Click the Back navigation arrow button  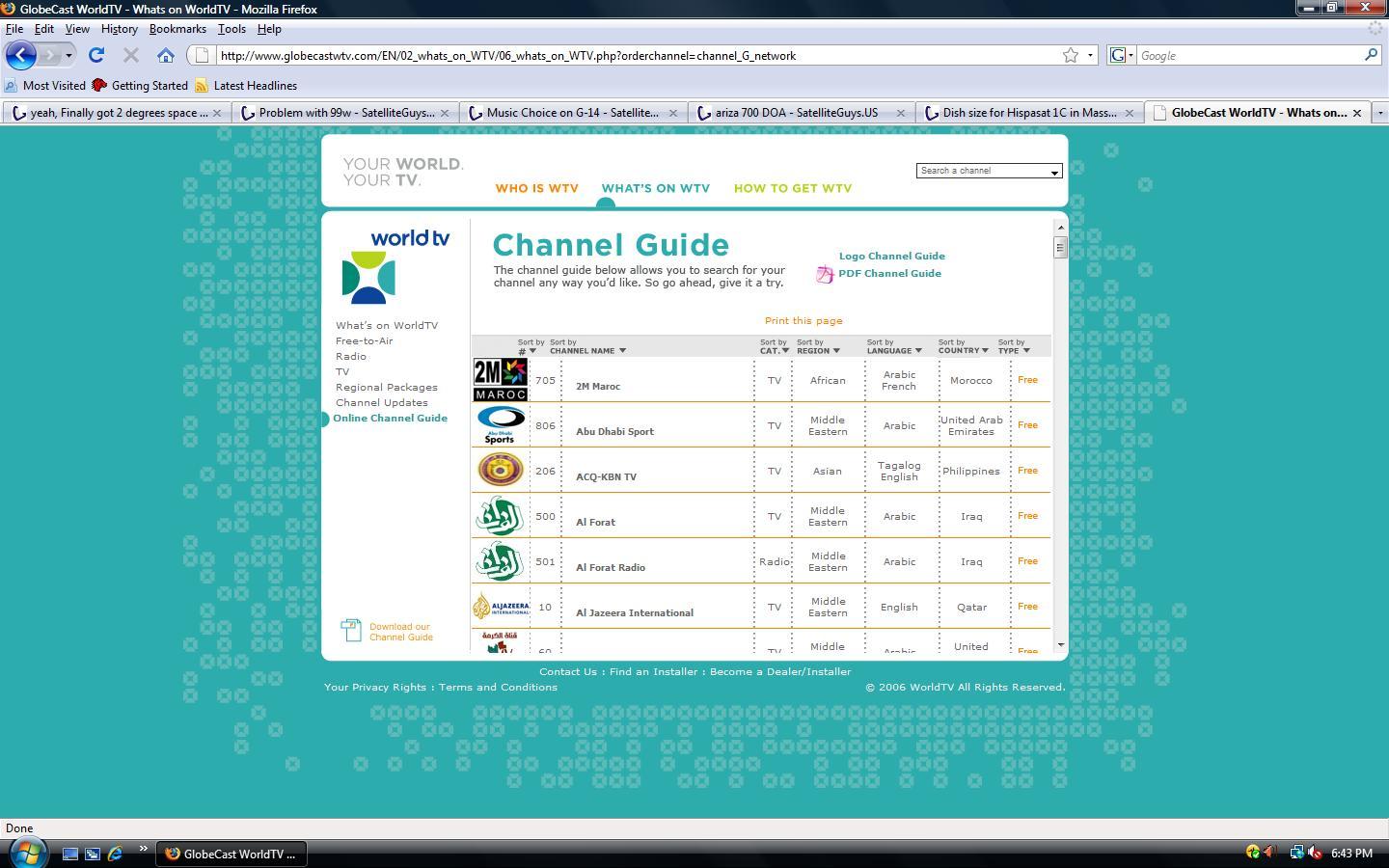[x=21, y=55]
